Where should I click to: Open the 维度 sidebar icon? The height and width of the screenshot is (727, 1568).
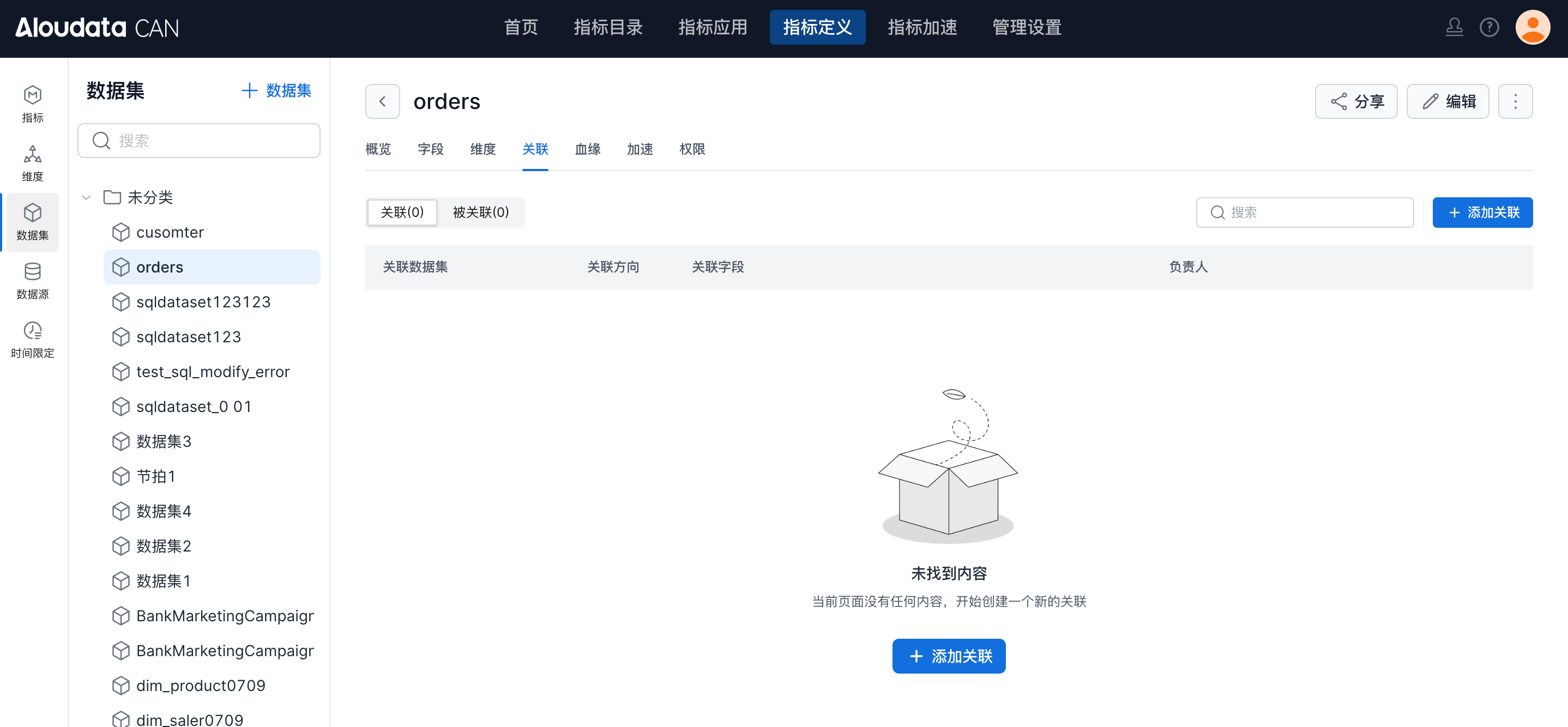click(32, 163)
